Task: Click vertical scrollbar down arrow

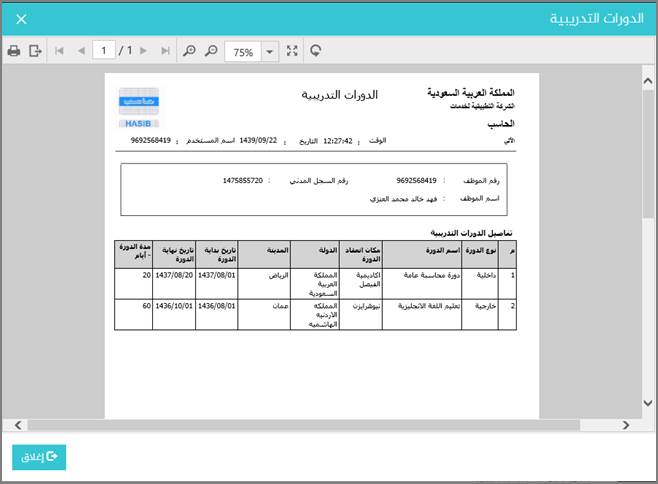Action: (x=648, y=403)
